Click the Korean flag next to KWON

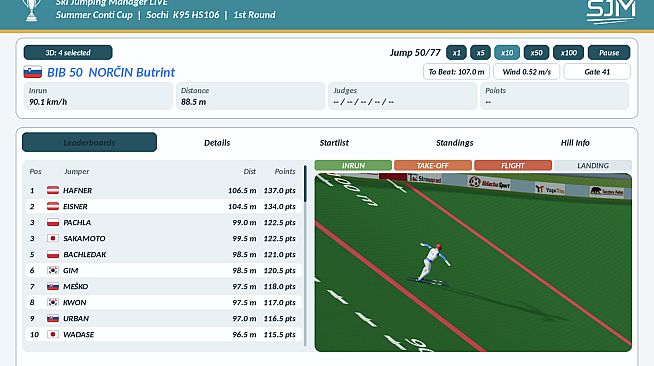(x=53, y=302)
